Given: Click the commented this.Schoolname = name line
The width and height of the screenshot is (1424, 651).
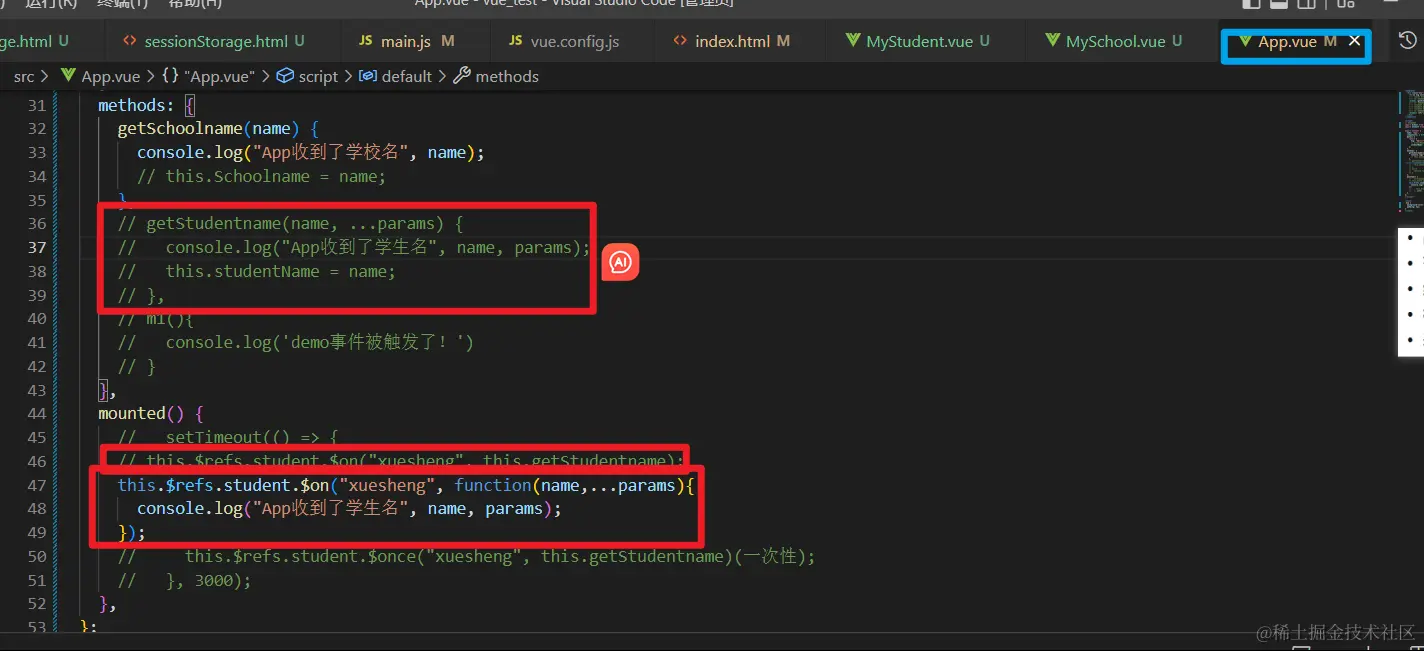Looking at the screenshot, I should tap(262, 176).
